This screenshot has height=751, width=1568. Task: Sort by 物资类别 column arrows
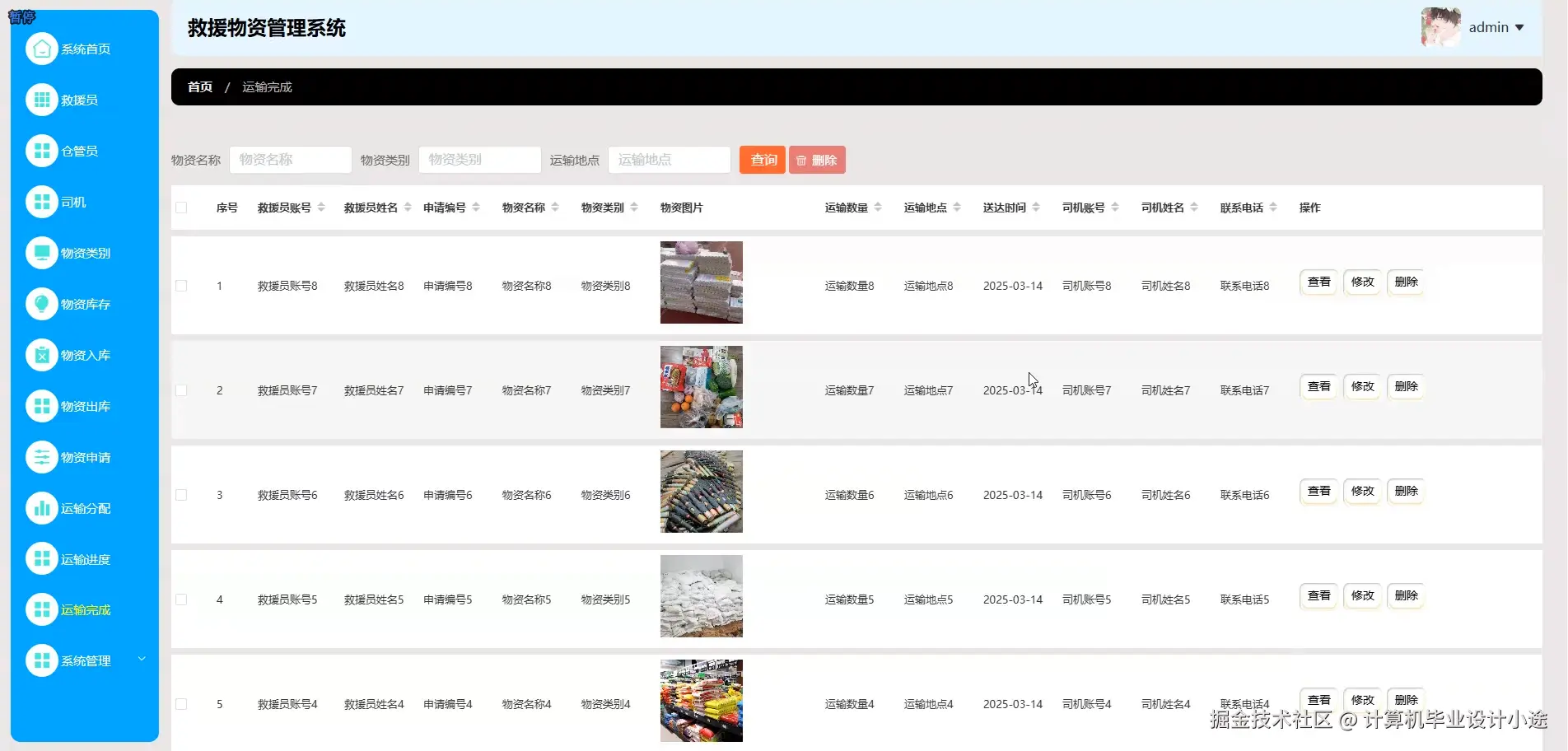[x=634, y=208]
